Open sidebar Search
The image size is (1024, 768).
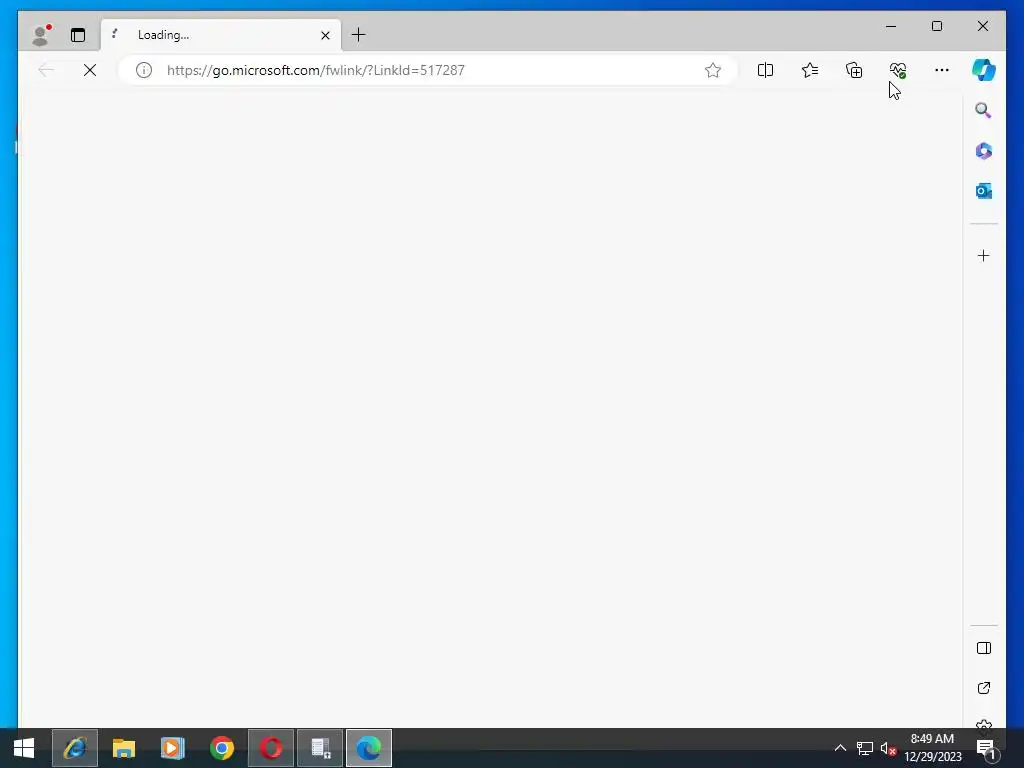tap(984, 110)
